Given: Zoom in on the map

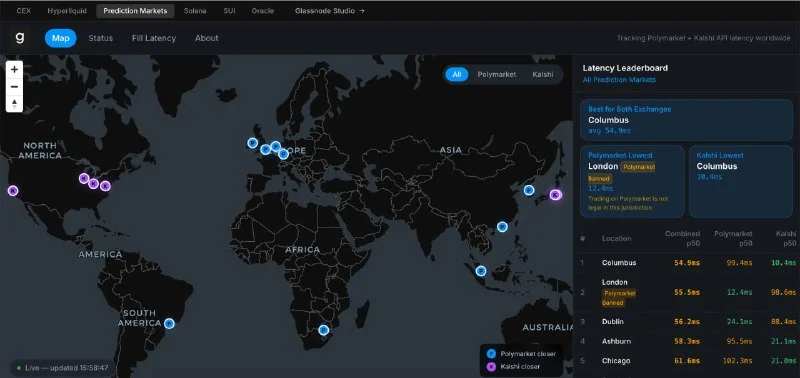Looking at the screenshot, I should [x=14, y=69].
